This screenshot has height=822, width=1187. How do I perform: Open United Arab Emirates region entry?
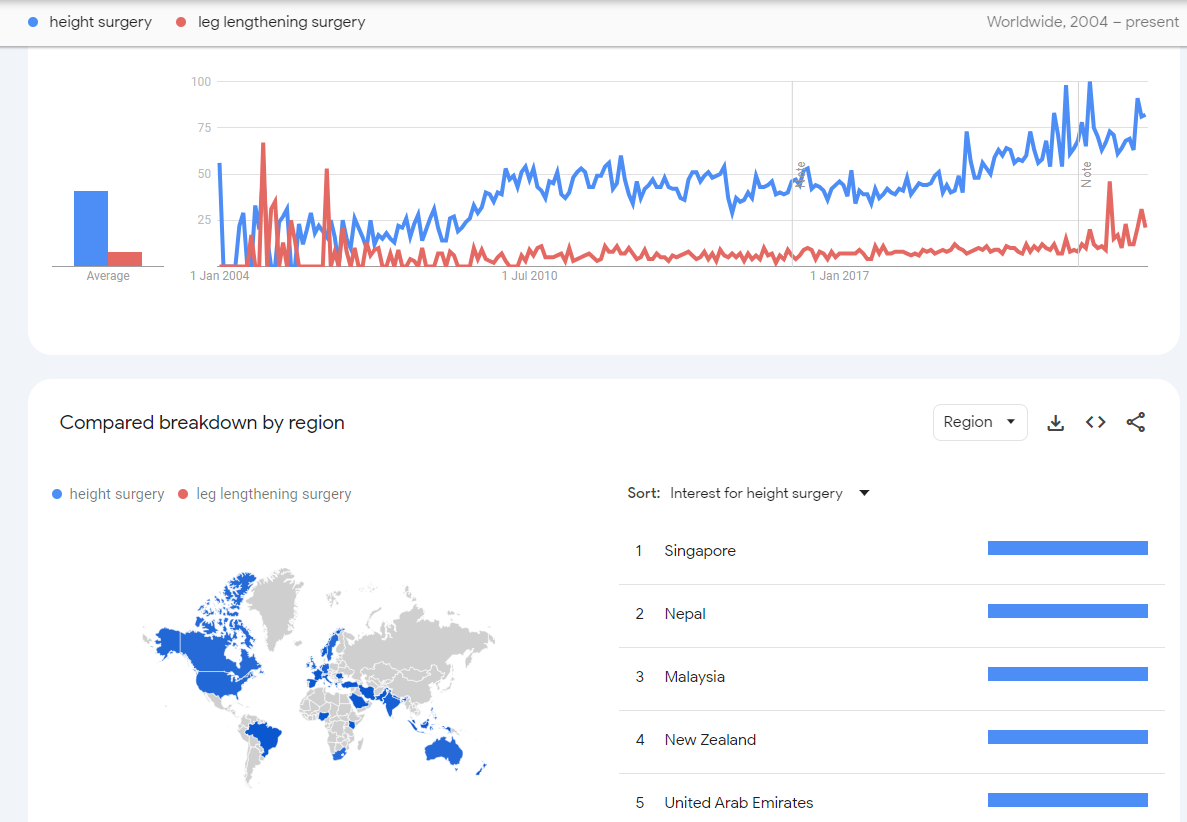[x=738, y=802]
